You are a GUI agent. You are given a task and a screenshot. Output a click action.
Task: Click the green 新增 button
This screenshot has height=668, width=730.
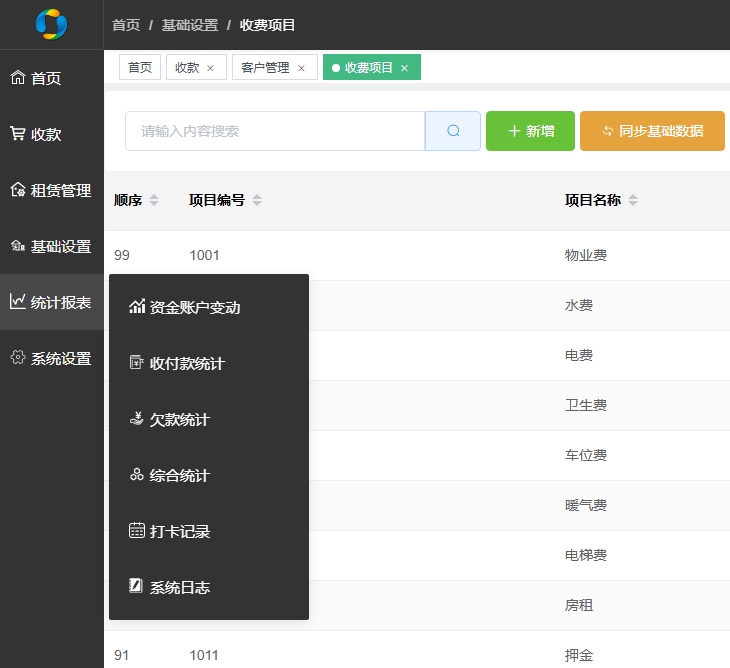click(x=530, y=131)
